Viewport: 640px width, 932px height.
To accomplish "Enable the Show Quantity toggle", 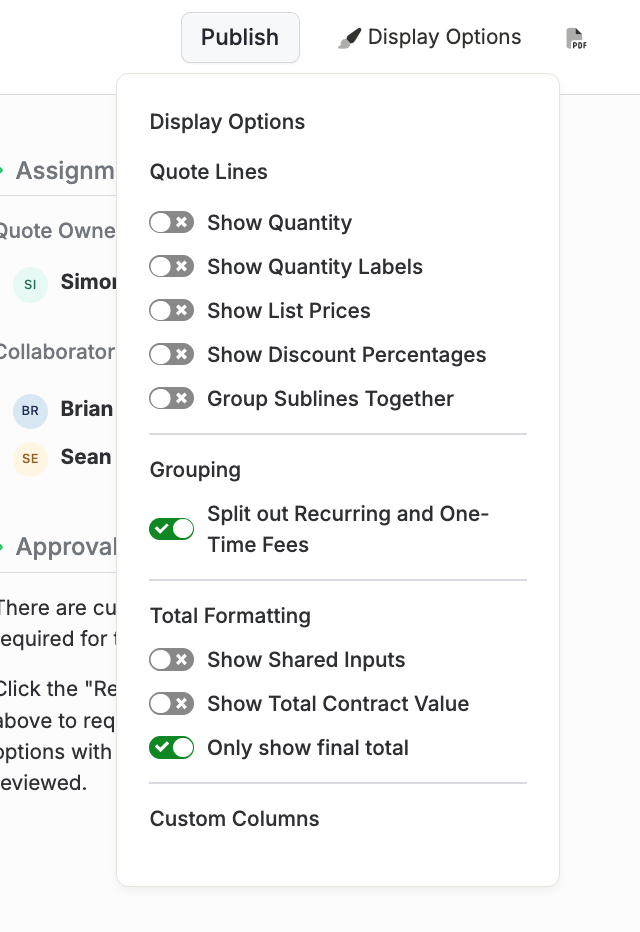I will (x=171, y=222).
